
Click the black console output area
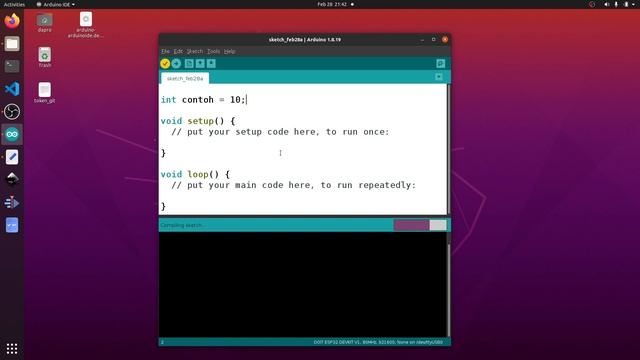pos(302,284)
